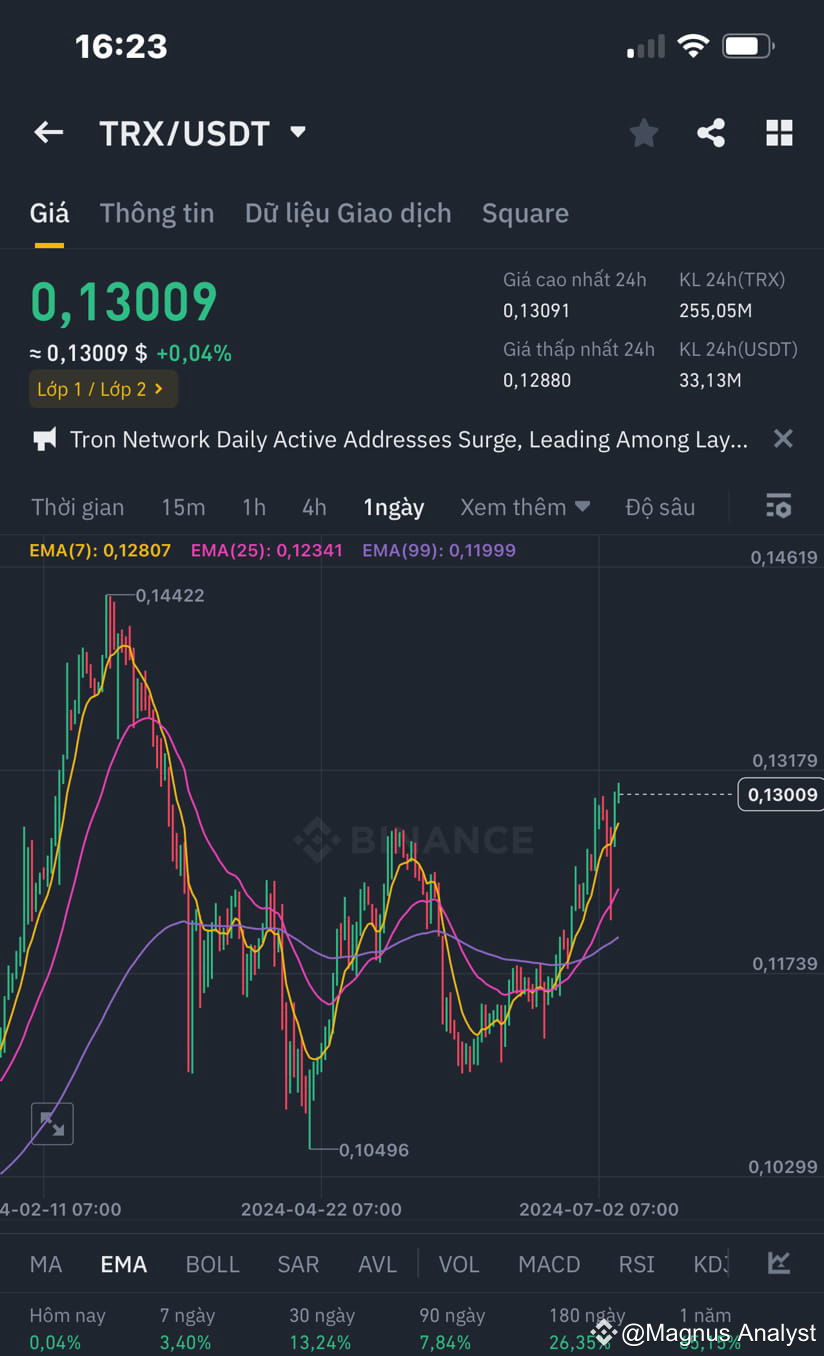The width and height of the screenshot is (824, 1356).
Task: Tap the 2024-07-02 07:00 date label
Action: [x=599, y=1209]
